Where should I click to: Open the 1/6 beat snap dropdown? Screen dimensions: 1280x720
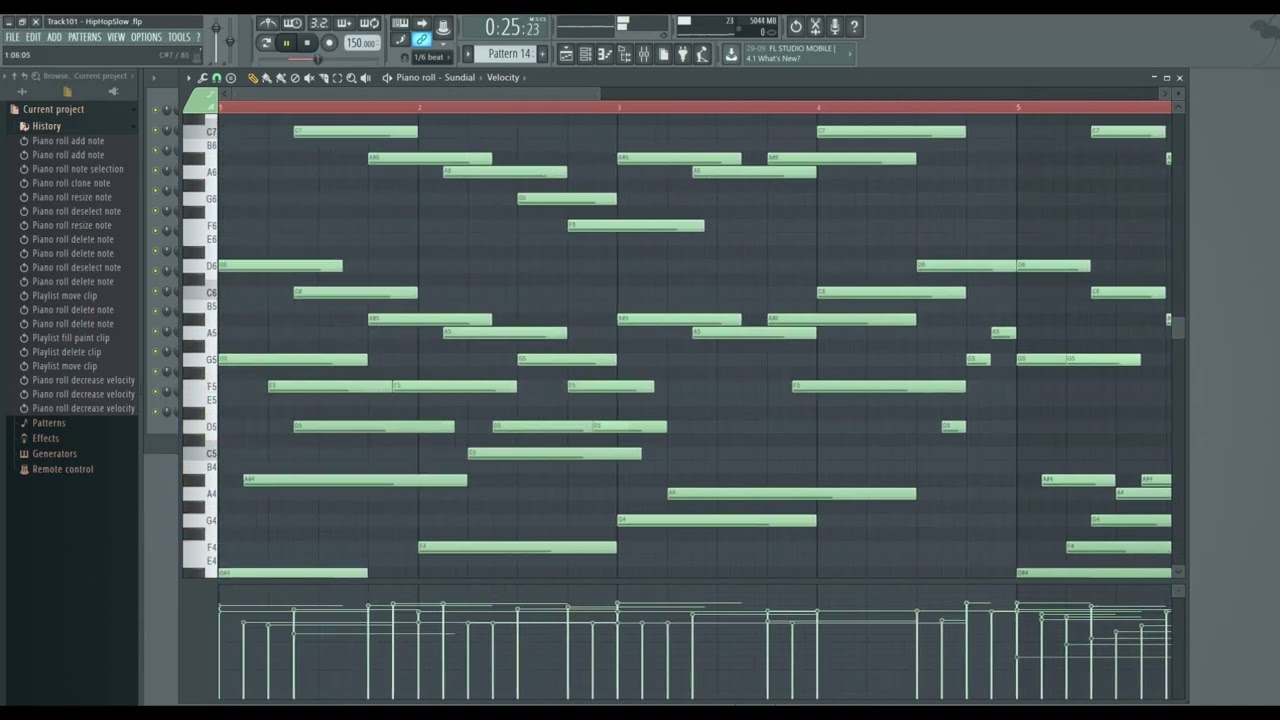tap(430, 57)
